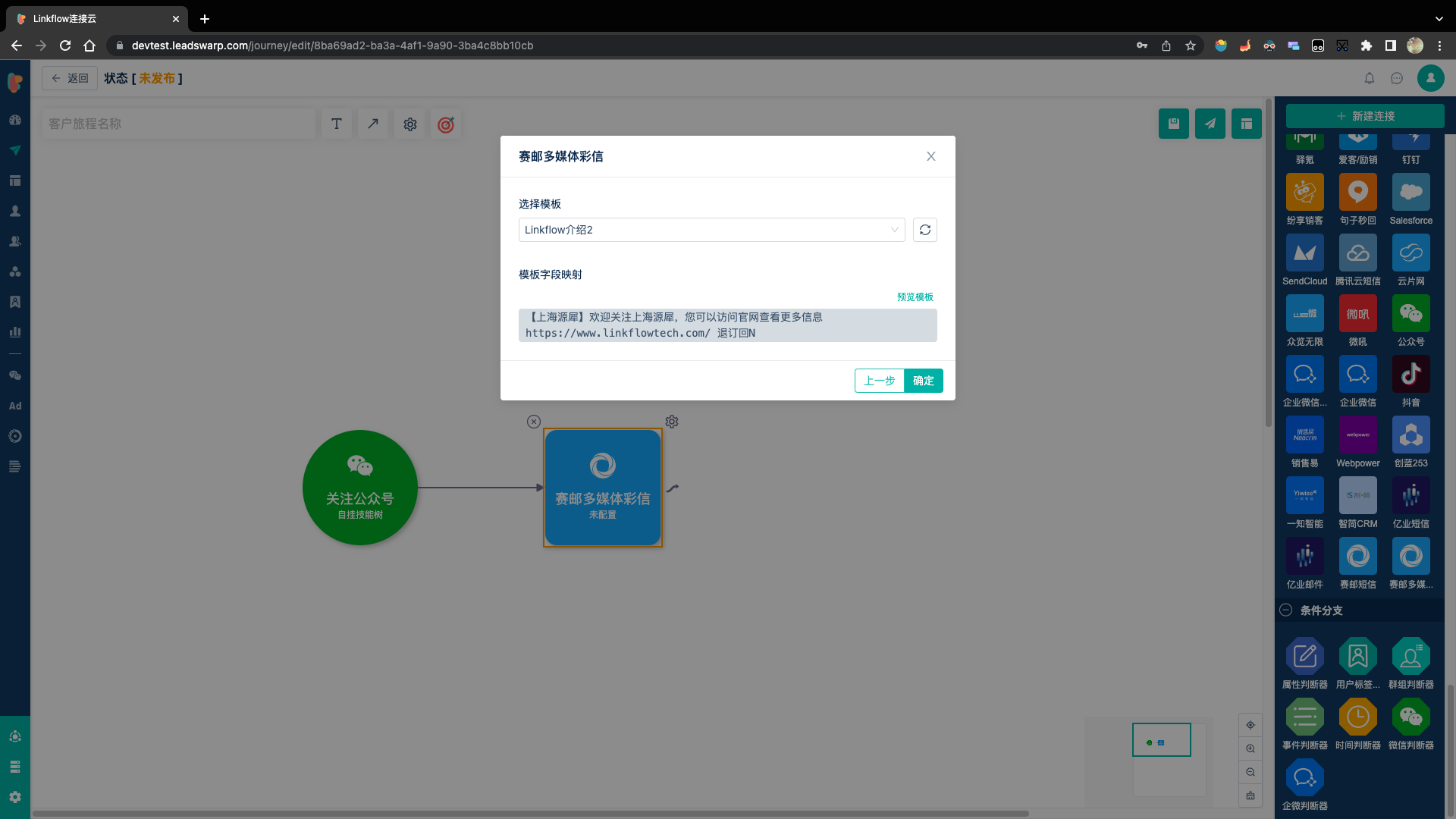This screenshot has width=1456, height=819.
Task: Zoom out on the canvas
Action: (1250, 772)
